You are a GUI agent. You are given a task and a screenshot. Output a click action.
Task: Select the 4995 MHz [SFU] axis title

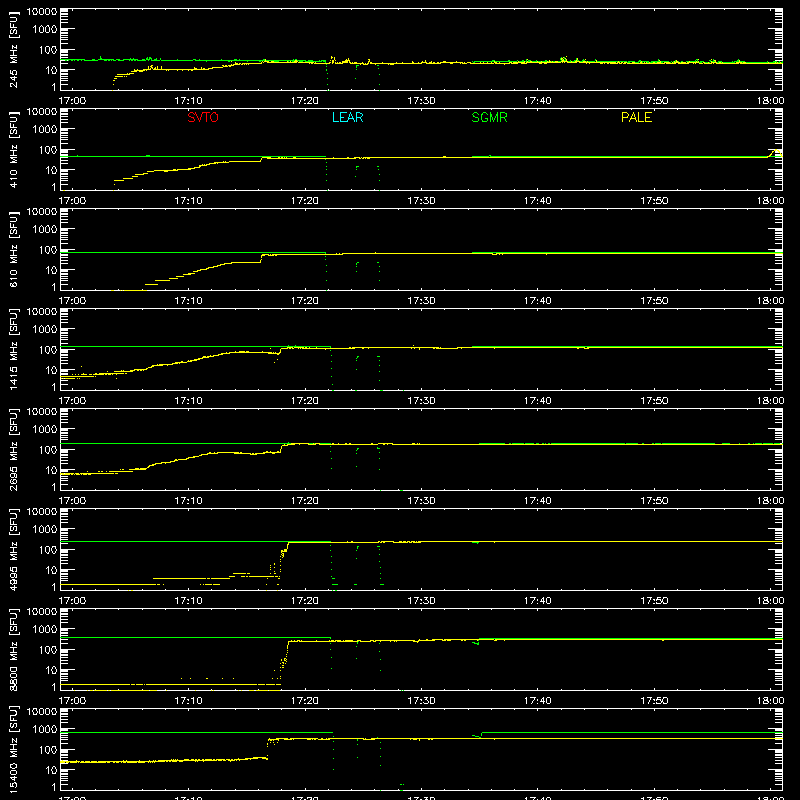pos(14,549)
